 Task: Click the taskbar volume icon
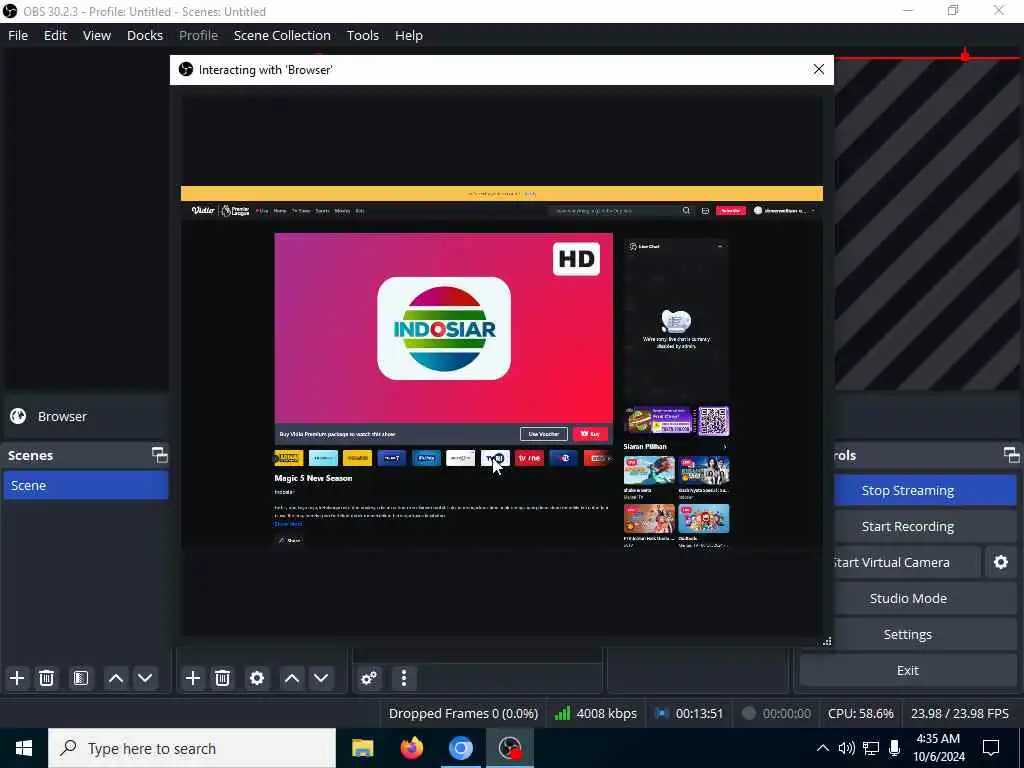[846, 748]
